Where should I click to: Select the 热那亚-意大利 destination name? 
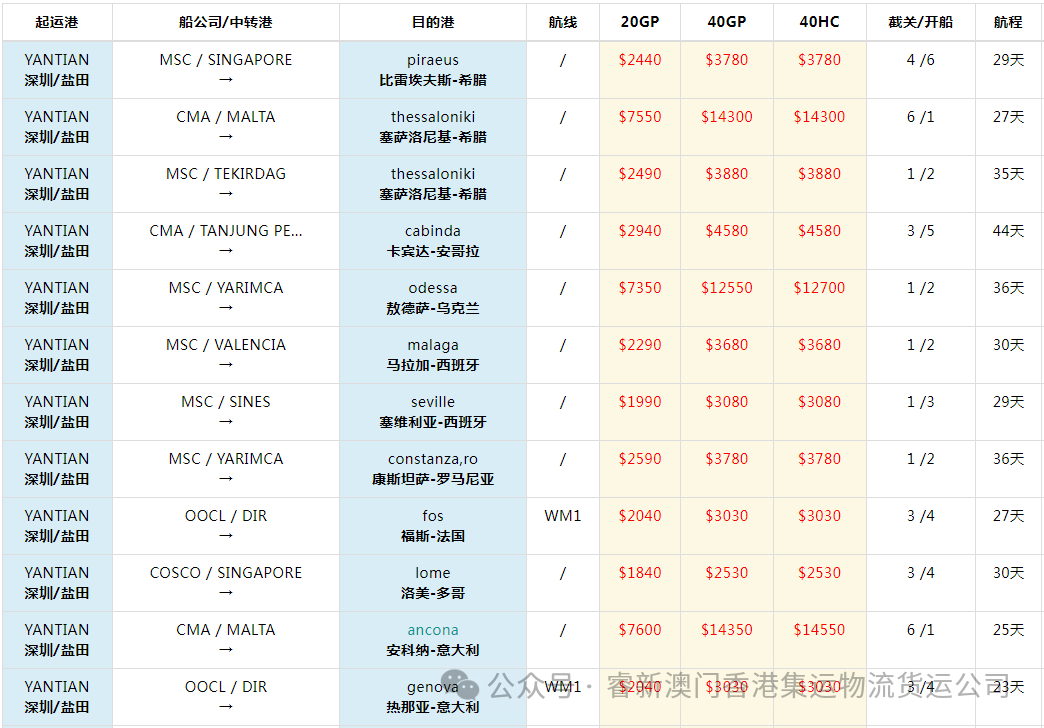click(433, 707)
